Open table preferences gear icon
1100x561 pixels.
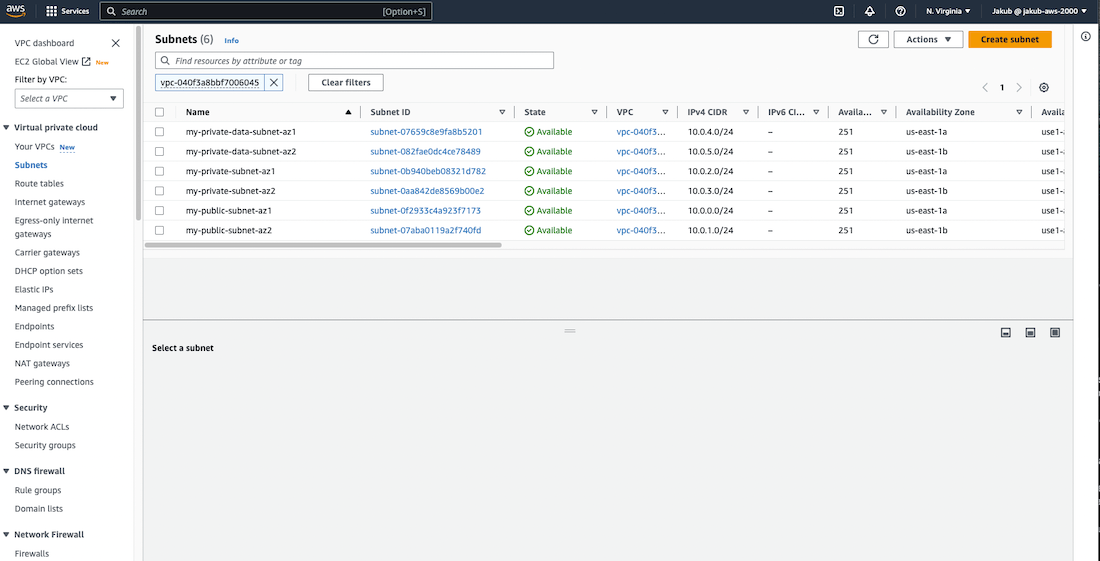(x=1044, y=88)
